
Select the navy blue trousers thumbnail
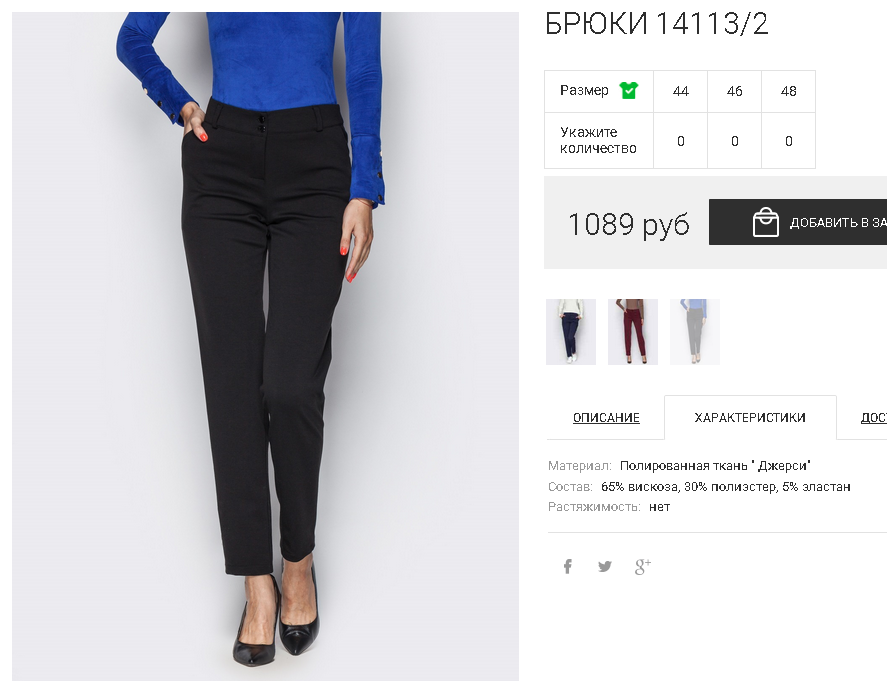[x=571, y=332]
